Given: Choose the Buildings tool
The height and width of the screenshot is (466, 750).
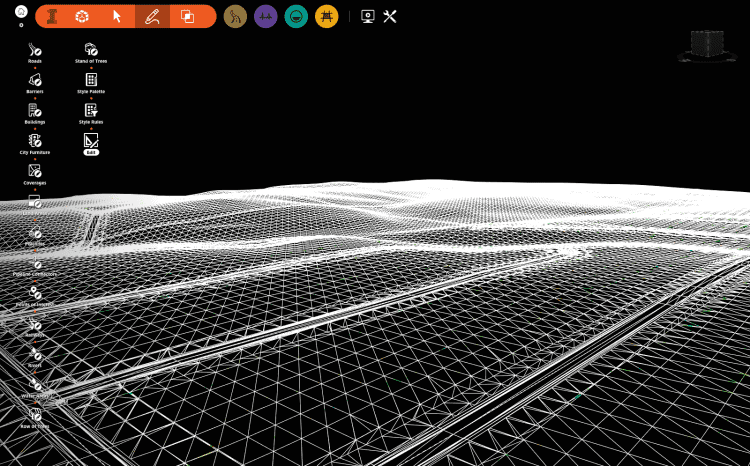Looking at the screenshot, I should tap(35, 111).
